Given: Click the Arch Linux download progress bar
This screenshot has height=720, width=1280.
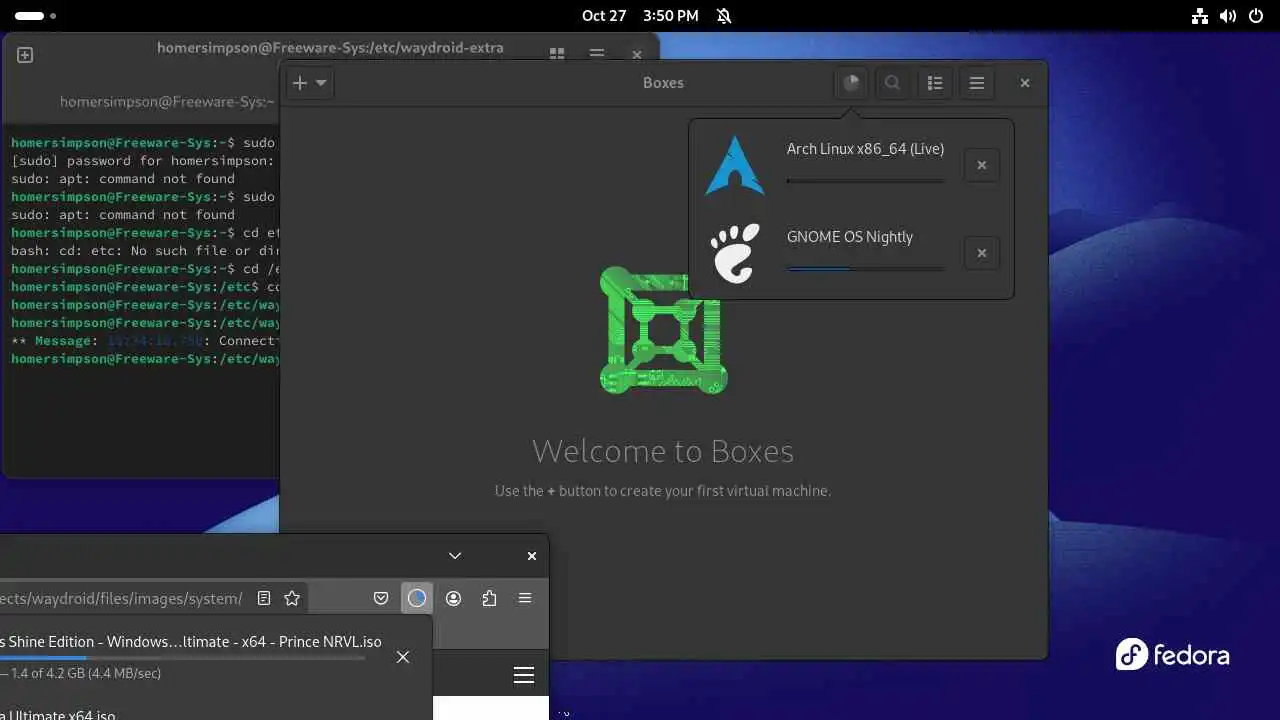Looking at the screenshot, I should 866,181.
